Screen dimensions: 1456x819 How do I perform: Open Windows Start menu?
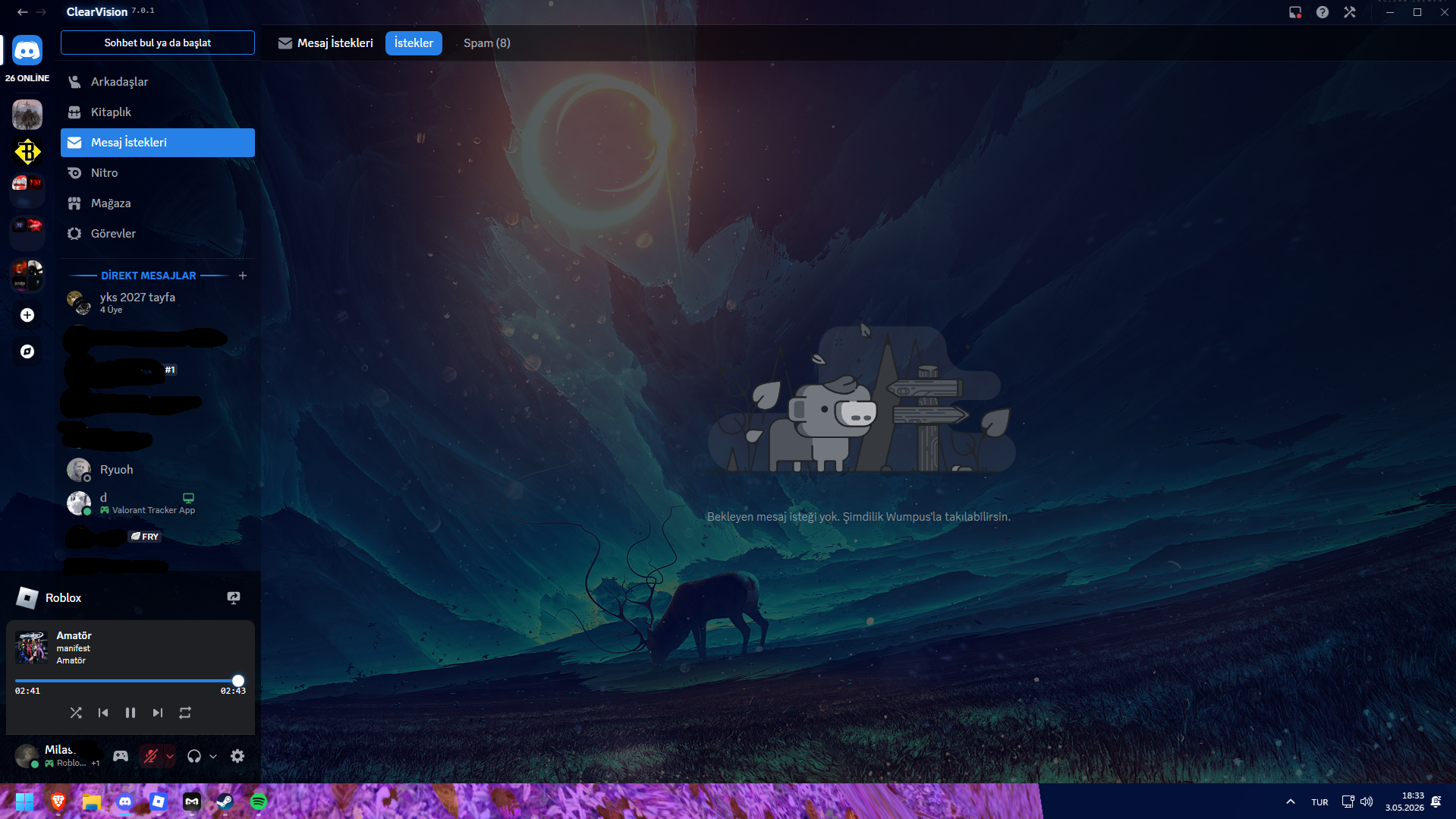(x=24, y=802)
